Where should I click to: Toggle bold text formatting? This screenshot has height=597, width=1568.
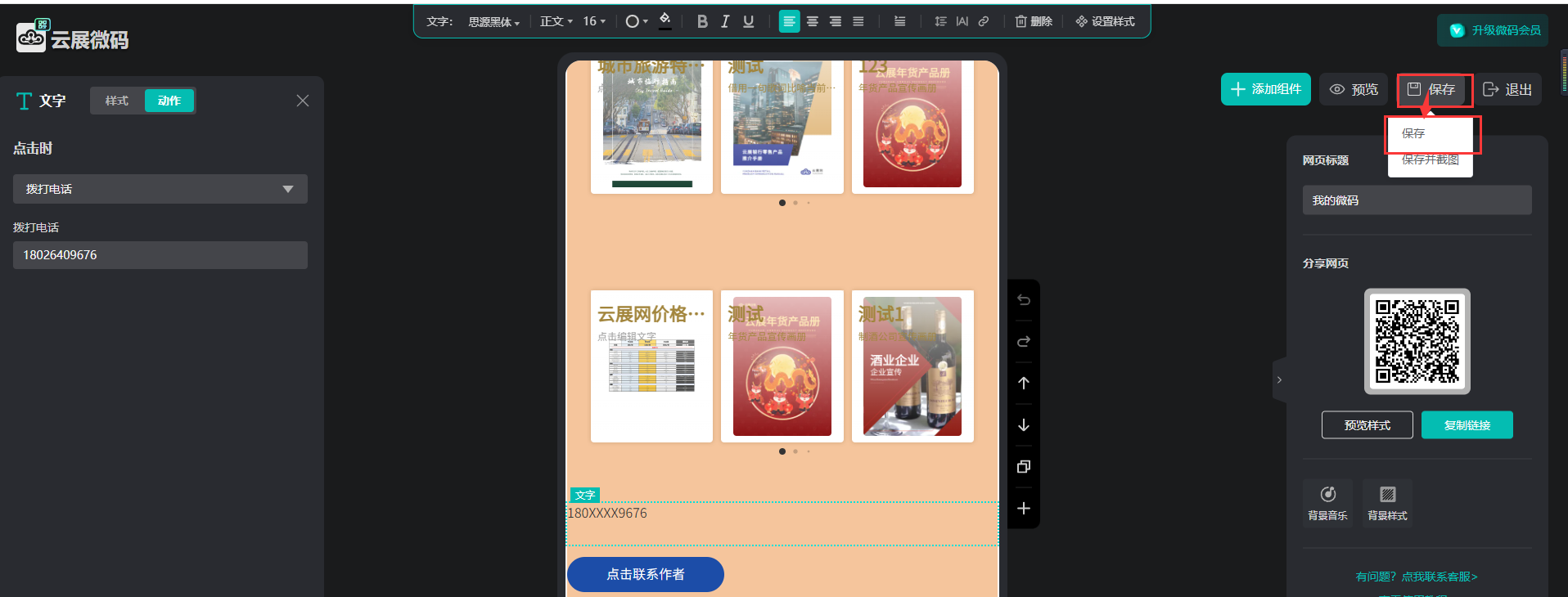point(701,22)
